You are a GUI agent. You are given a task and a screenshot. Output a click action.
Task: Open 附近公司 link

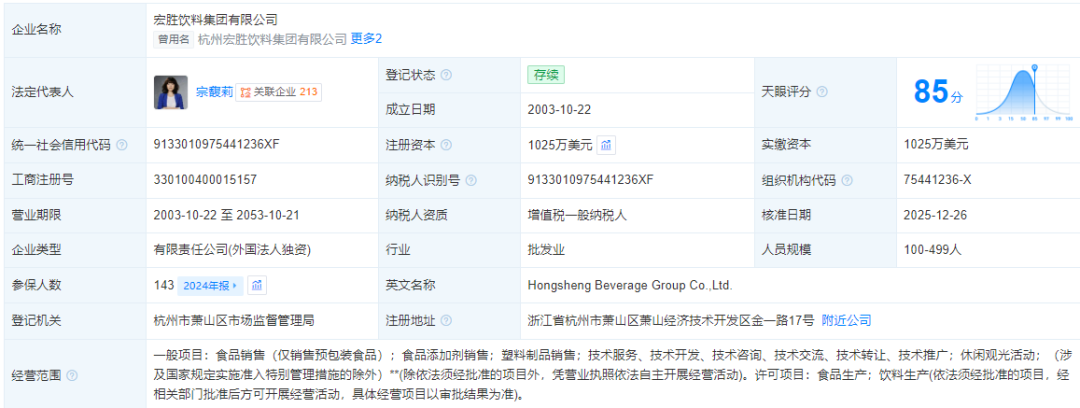847,320
